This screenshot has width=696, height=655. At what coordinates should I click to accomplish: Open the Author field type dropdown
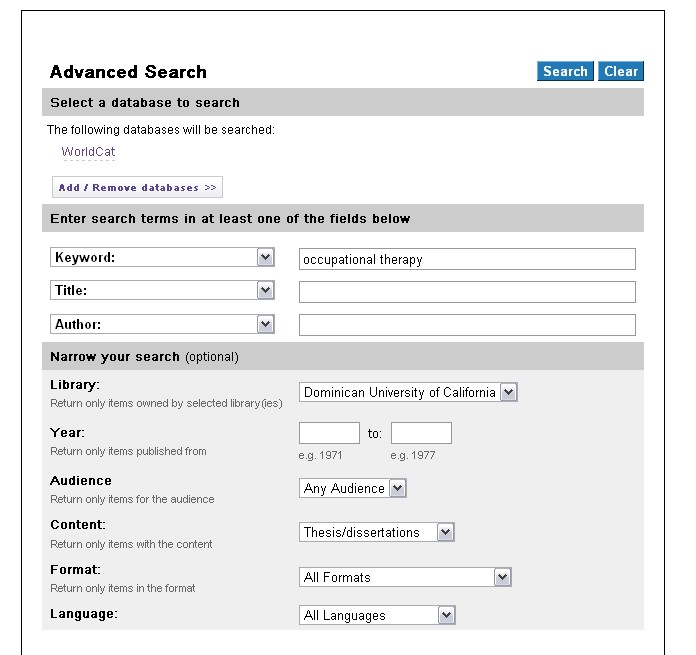click(x=162, y=324)
